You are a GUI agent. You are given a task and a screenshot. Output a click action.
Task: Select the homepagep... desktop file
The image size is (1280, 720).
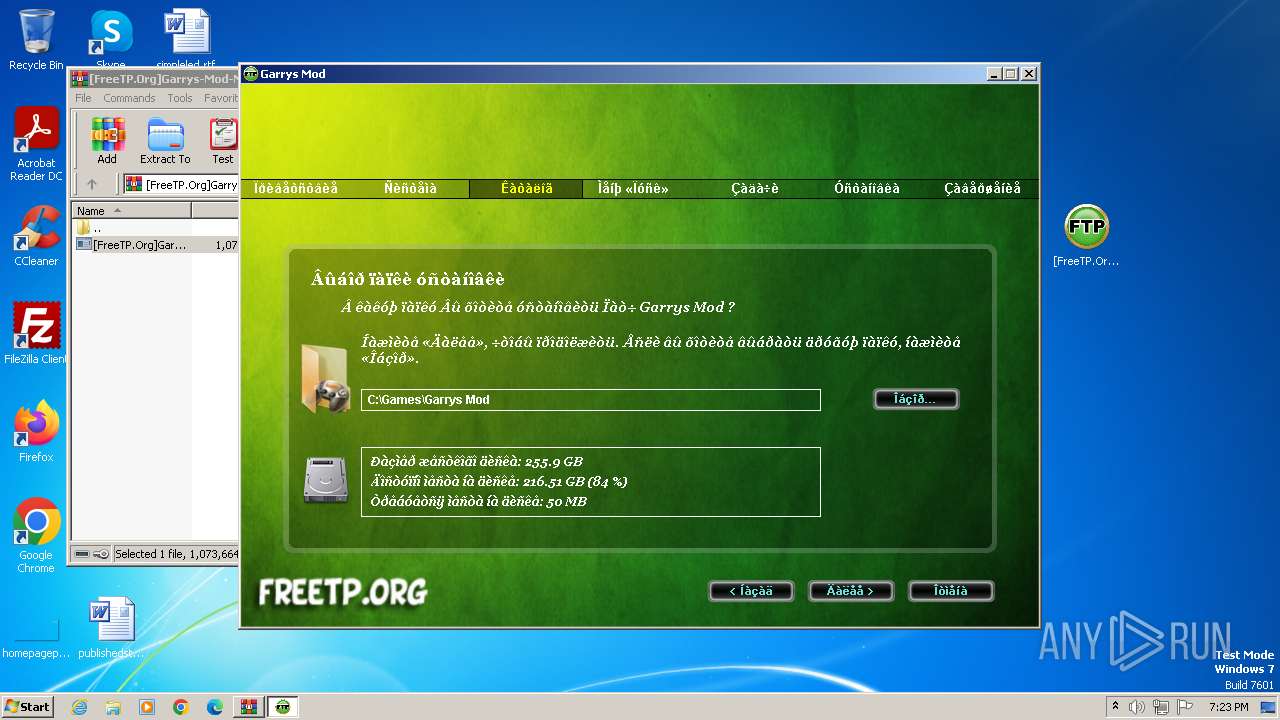click(x=36, y=638)
